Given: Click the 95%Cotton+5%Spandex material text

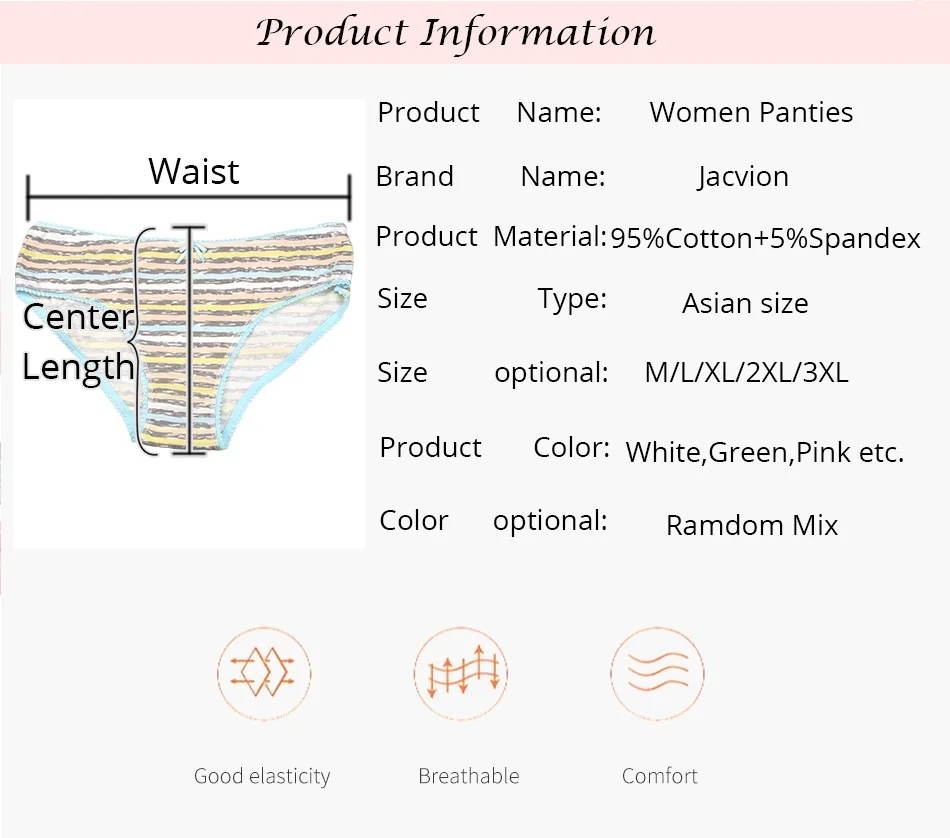Looking at the screenshot, I should 765,238.
